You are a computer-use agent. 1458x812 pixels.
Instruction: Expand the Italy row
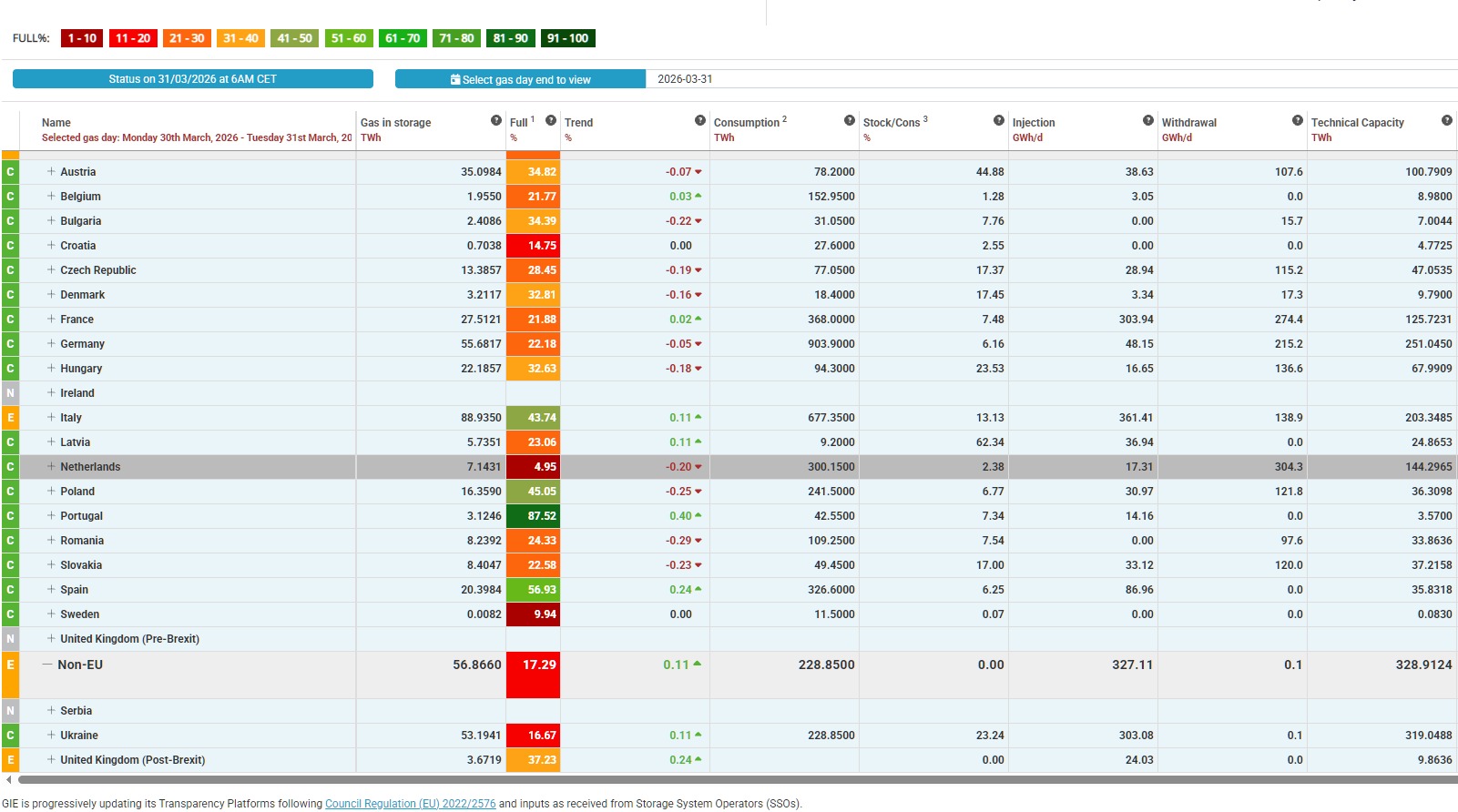pos(51,417)
